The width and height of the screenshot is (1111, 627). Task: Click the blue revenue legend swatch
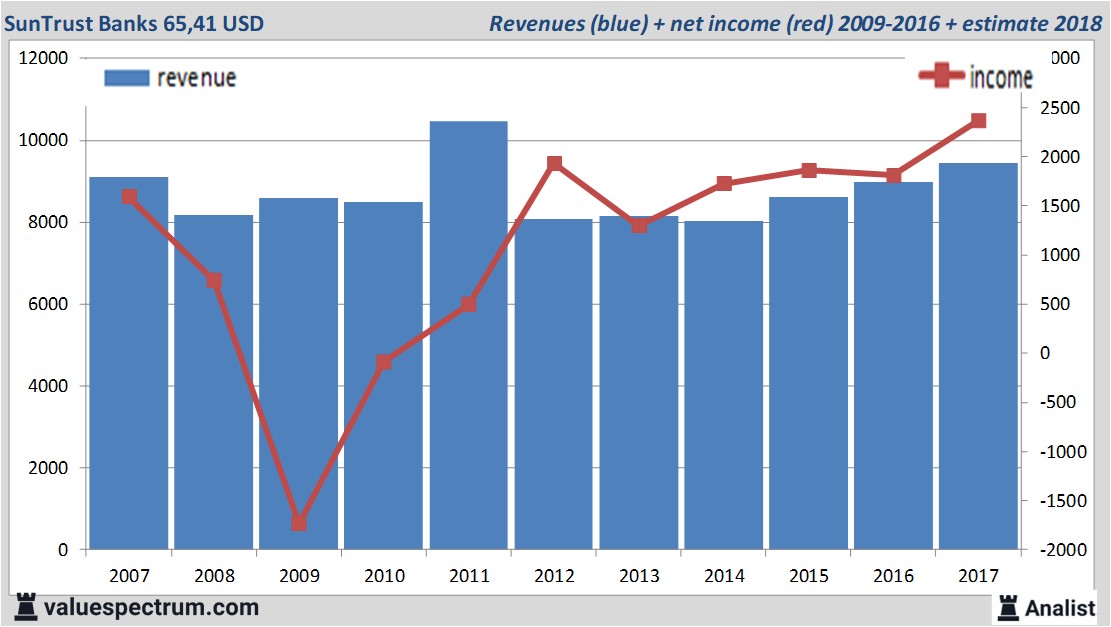(127, 78)
